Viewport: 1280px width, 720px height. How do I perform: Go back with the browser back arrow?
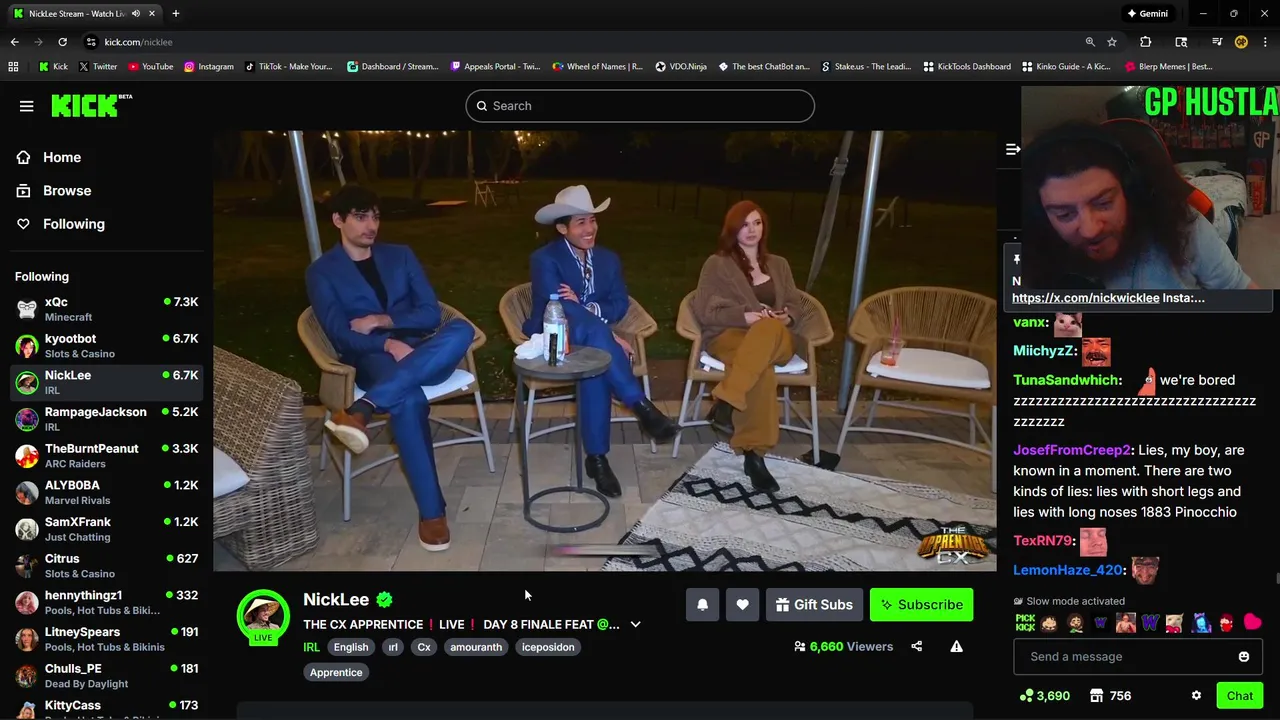tap(14, 42)
